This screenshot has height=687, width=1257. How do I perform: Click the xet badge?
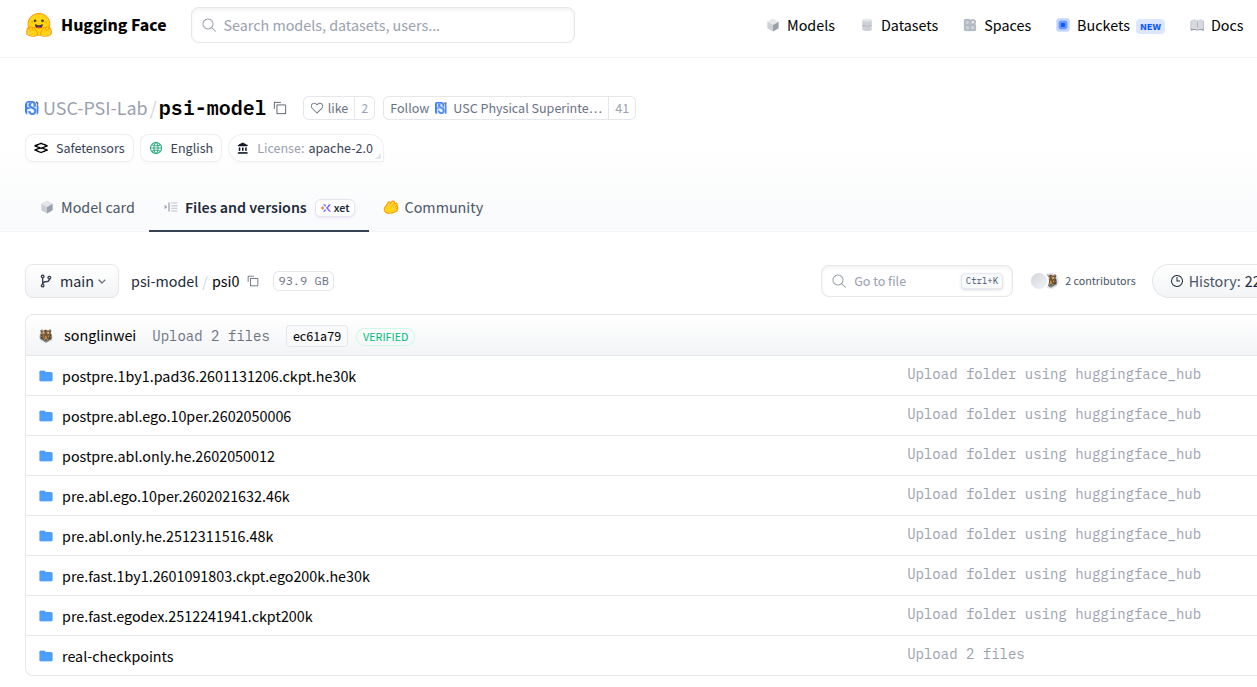pyautogui.click(x=335, y=208)
